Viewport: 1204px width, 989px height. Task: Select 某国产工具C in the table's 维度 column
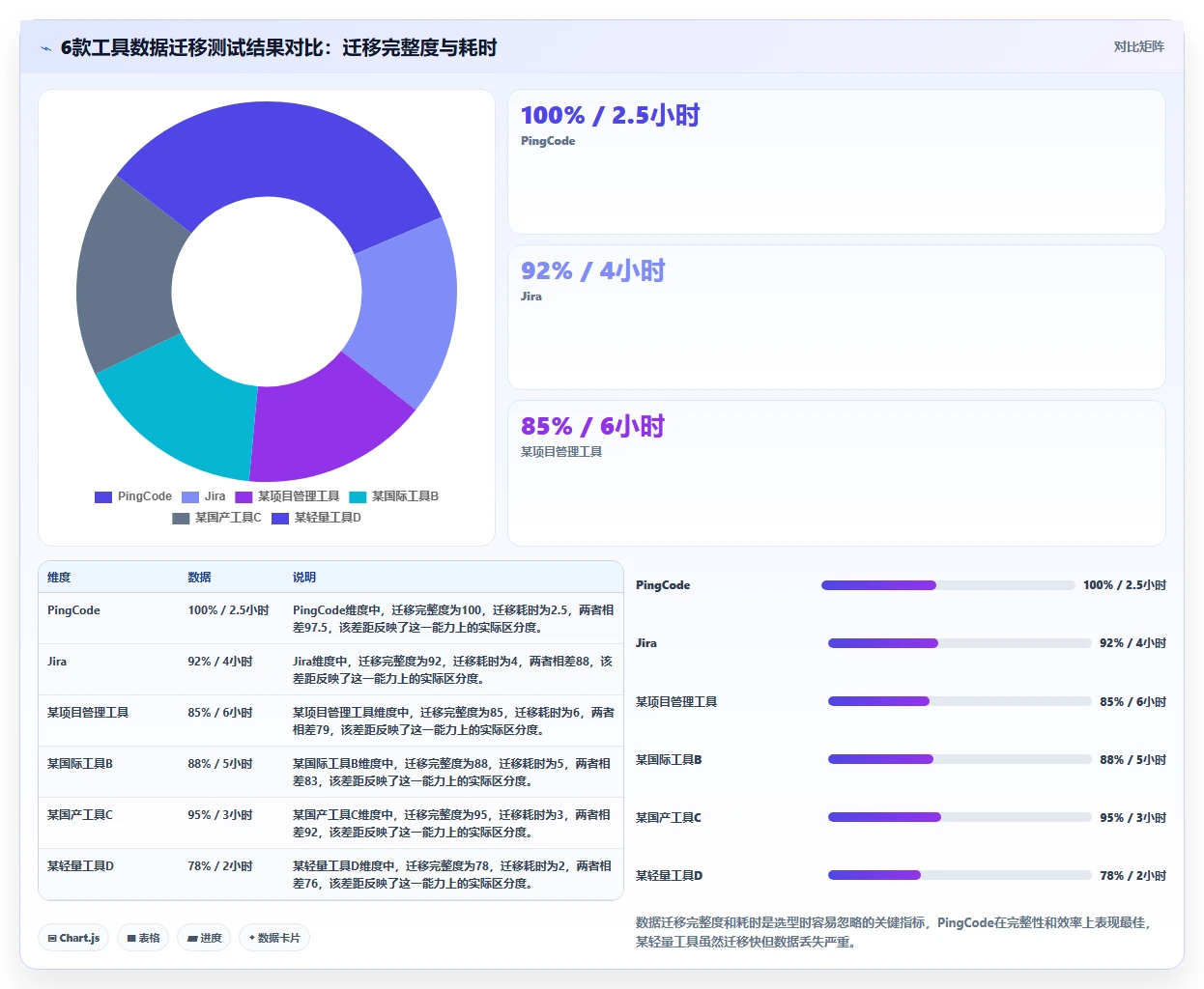(80, 815)
